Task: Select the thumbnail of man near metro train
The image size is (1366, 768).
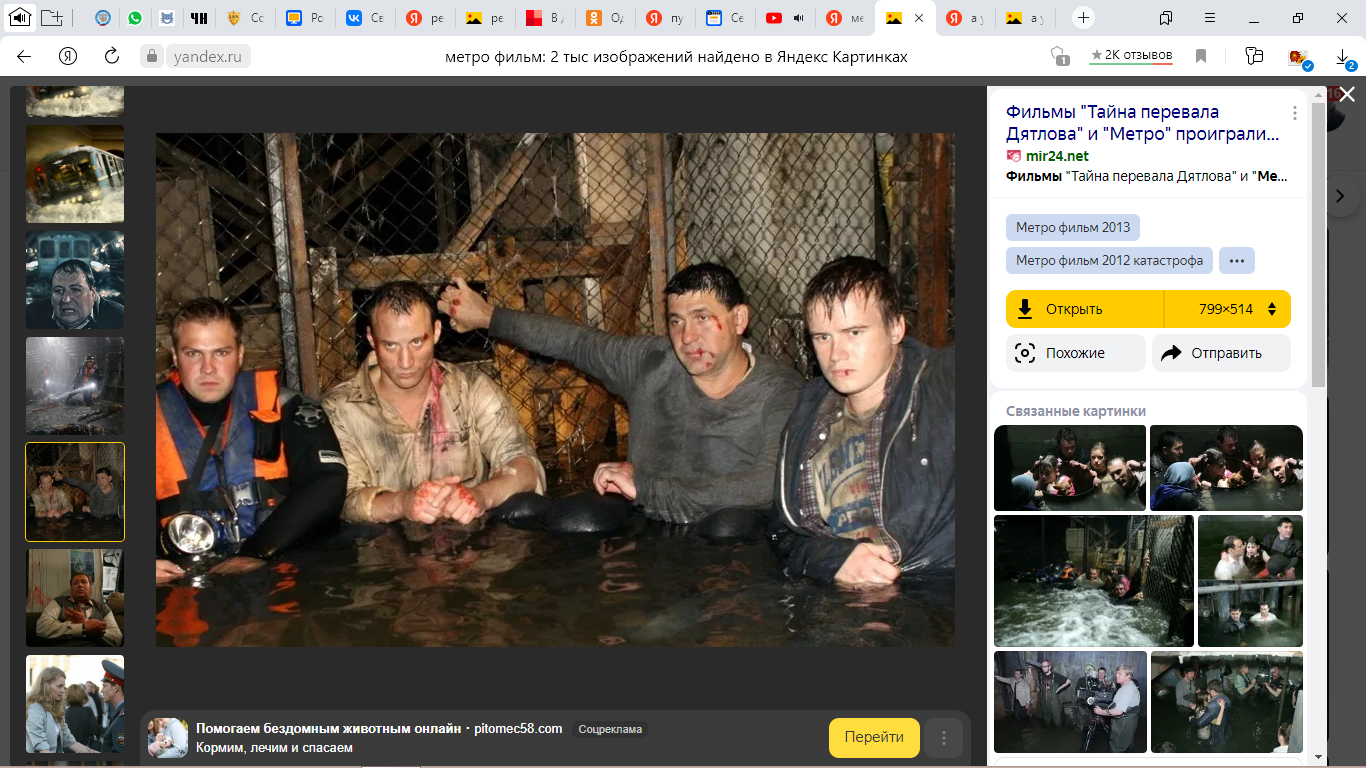Action: (x=75, y=280)
